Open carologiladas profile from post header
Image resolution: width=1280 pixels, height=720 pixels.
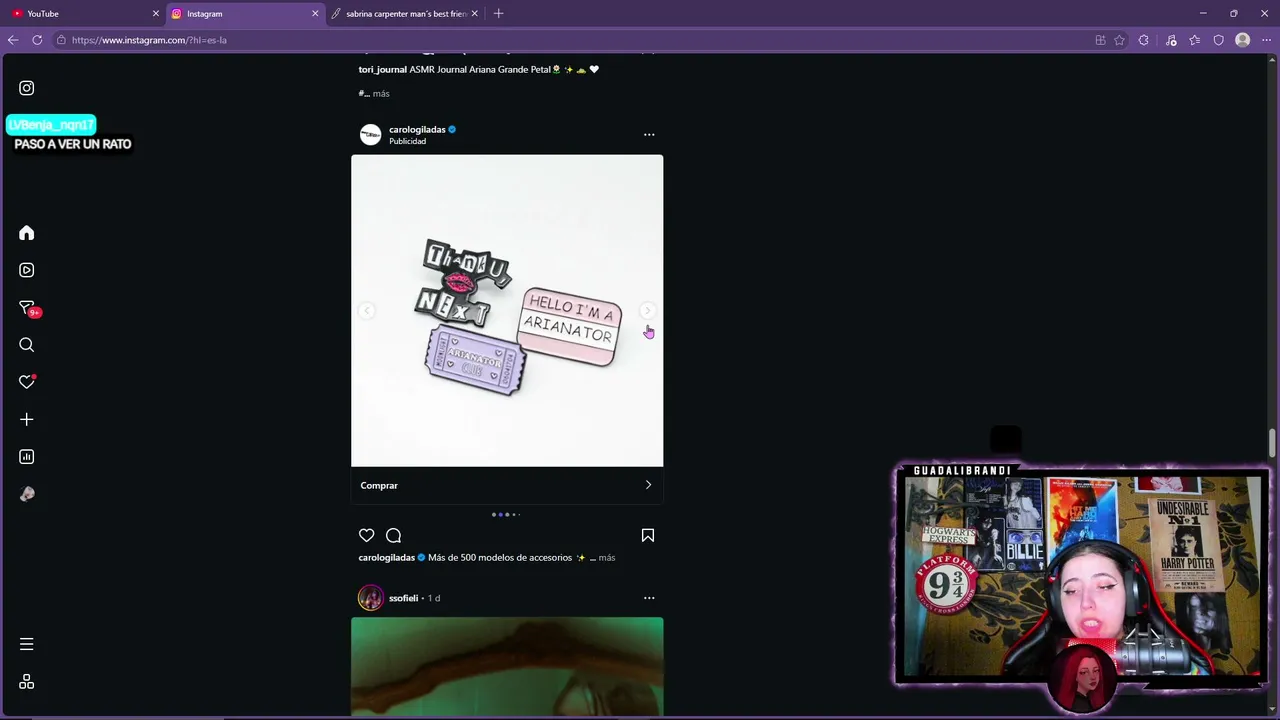click(417, 130)
